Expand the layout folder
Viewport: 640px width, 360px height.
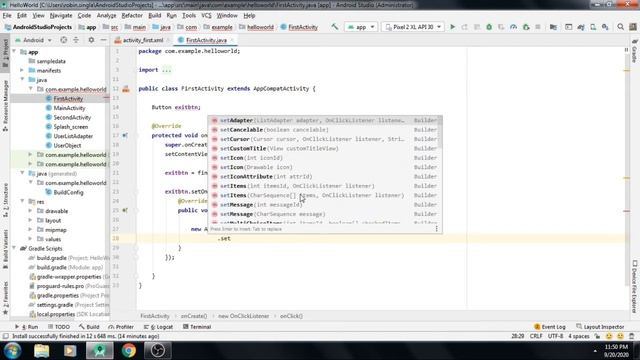click(x=31, y=220)
